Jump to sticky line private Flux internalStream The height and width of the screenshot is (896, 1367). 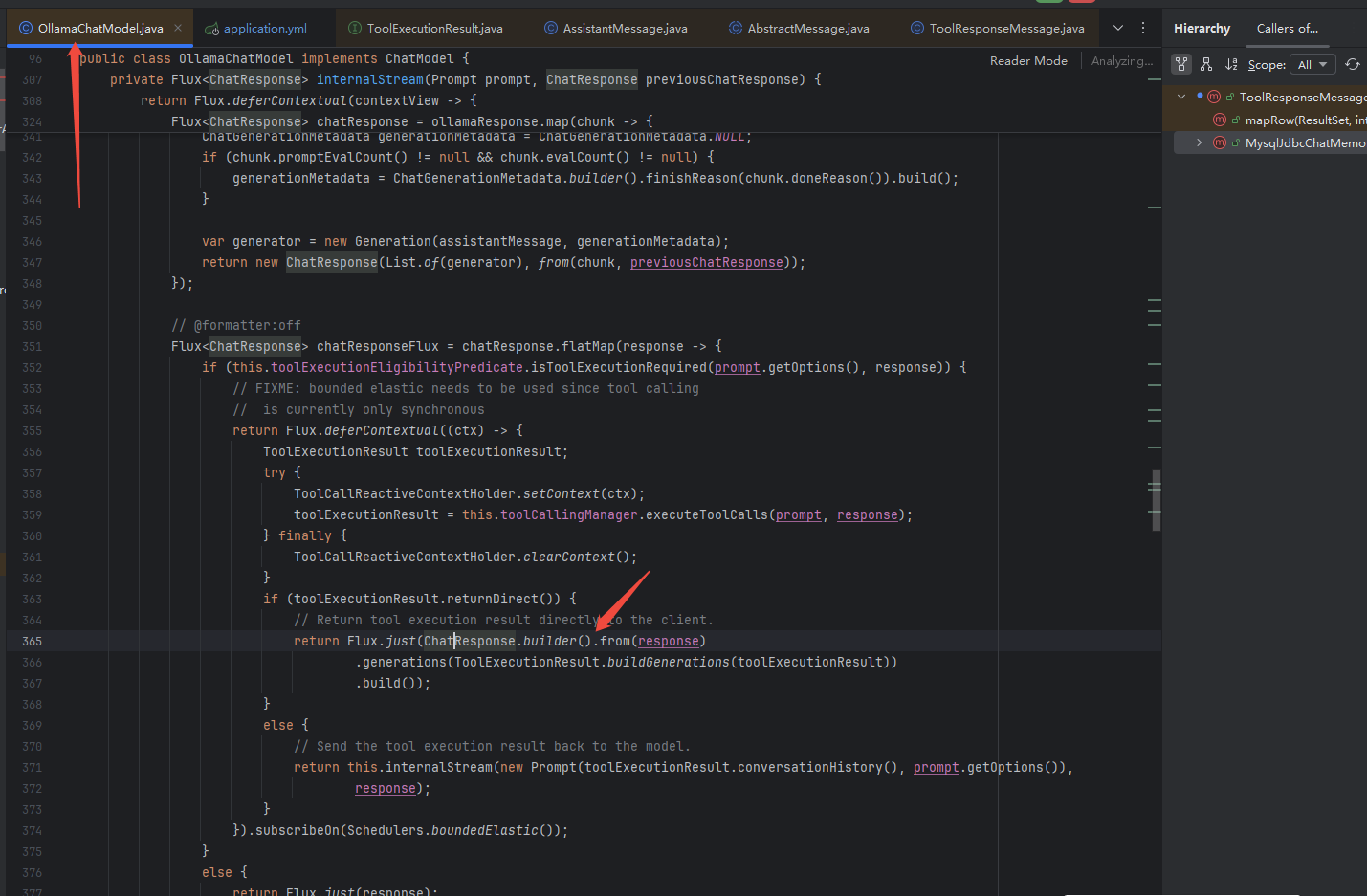[x=465, y=79]
